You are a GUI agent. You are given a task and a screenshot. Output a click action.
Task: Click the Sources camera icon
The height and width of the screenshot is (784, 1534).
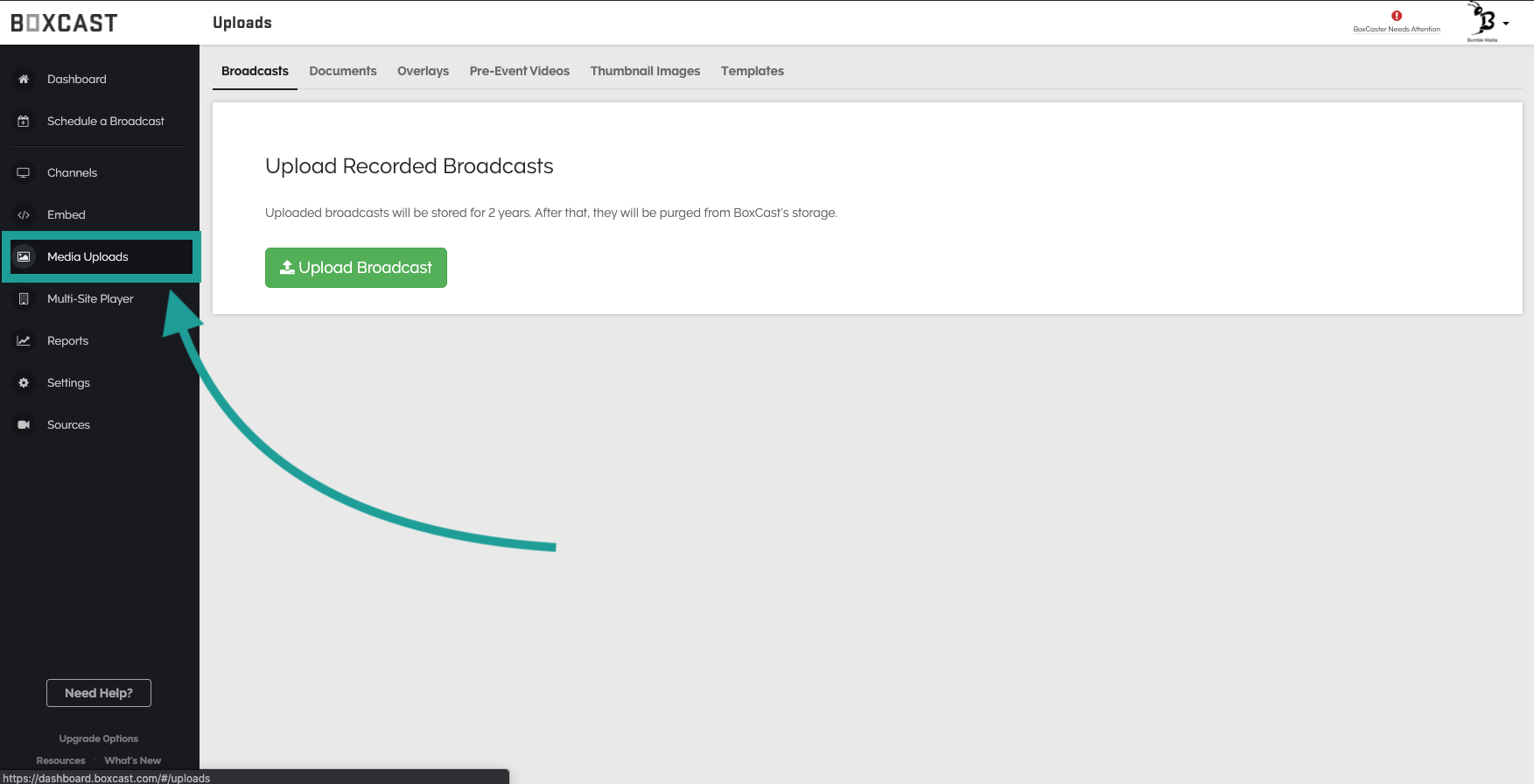24,425
